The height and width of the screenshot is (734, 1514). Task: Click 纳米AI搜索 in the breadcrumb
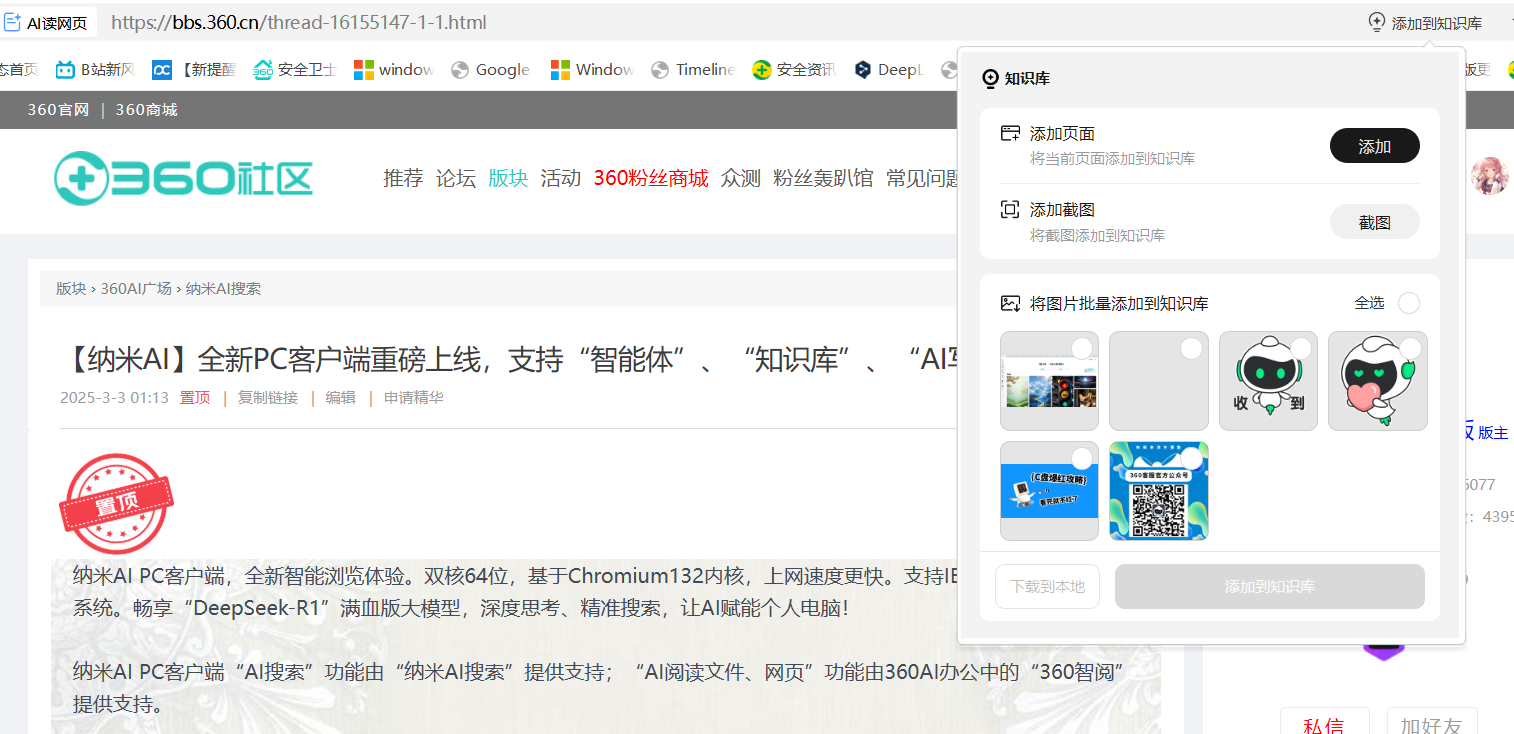tap(223, 288)
